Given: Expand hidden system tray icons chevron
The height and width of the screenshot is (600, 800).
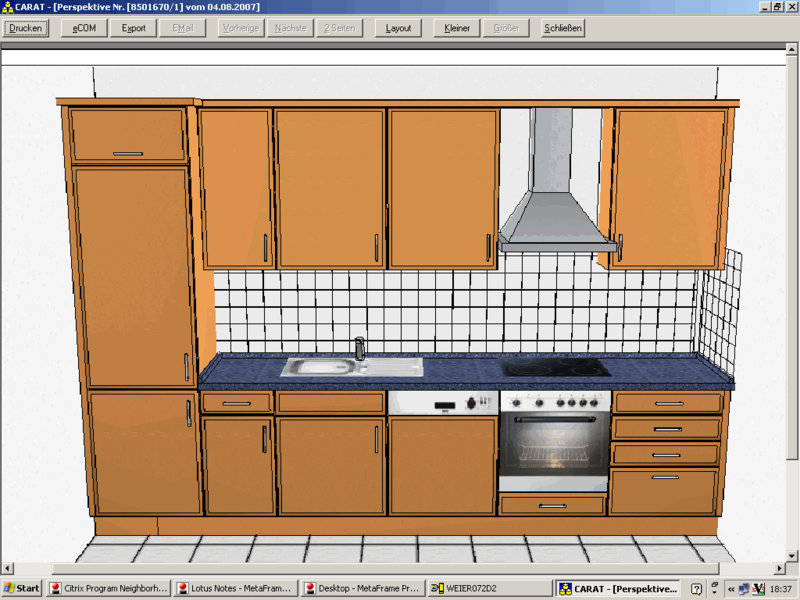Looking at the screenshot, I should pos(731,589).
